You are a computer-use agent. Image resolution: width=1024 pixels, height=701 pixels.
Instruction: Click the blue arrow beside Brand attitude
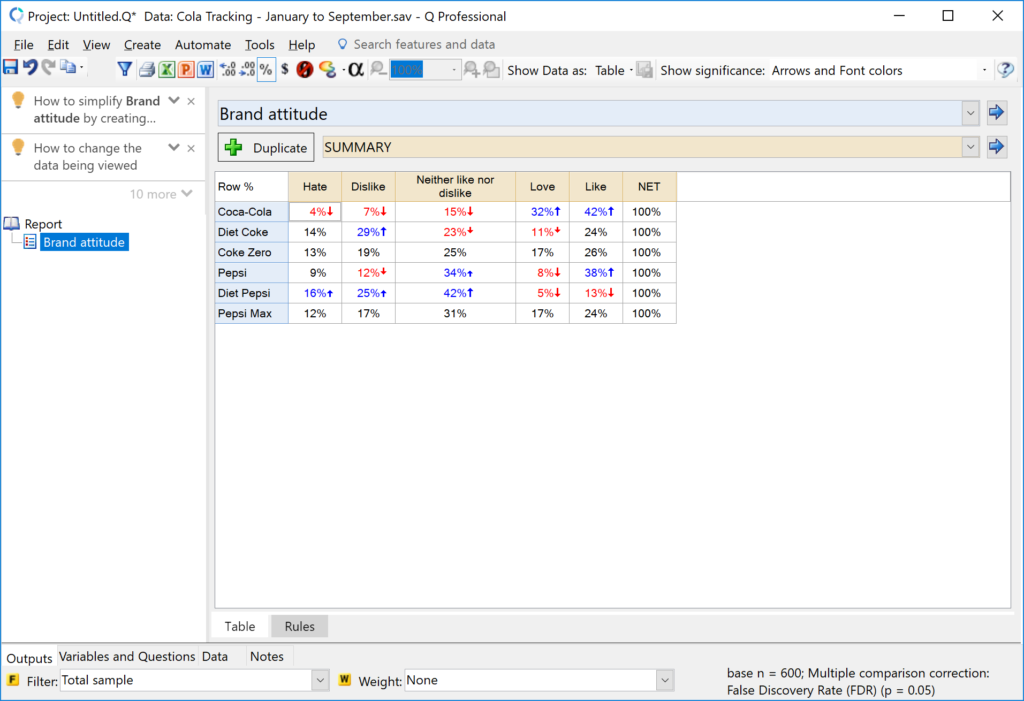point(996,112)
